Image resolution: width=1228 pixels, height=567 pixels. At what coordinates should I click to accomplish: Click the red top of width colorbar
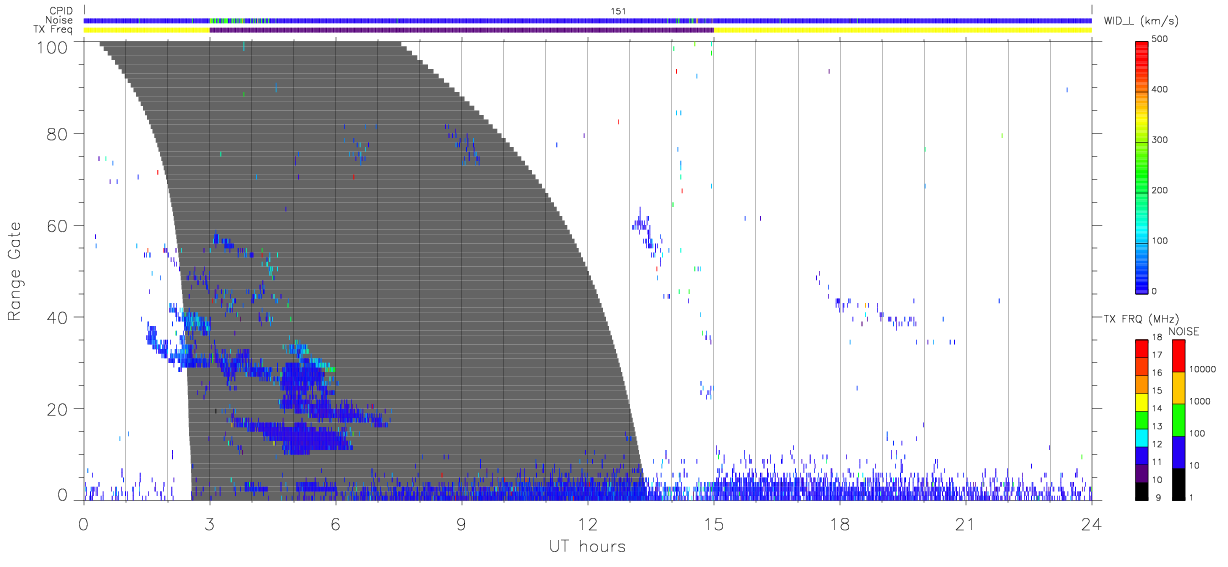click(1141, 50)
